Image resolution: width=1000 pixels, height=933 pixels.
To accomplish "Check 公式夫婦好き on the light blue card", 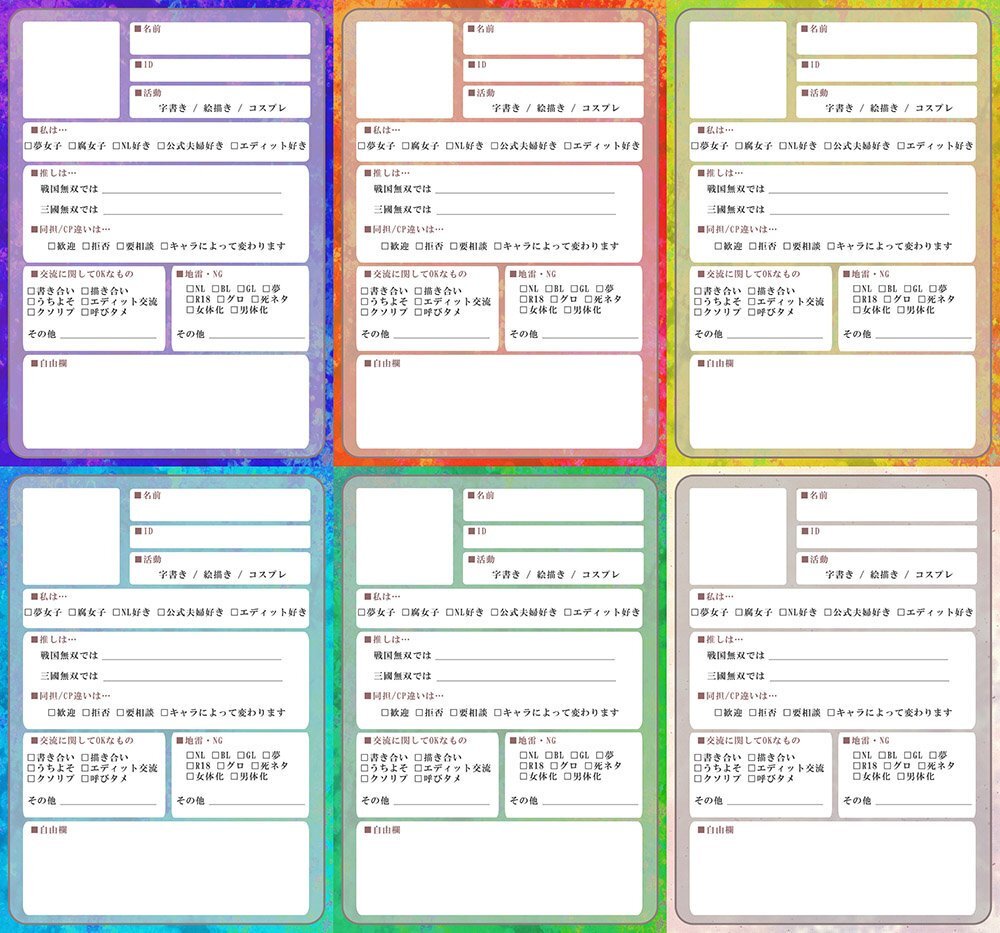I will pyautogui.click(x=161, y=612).
